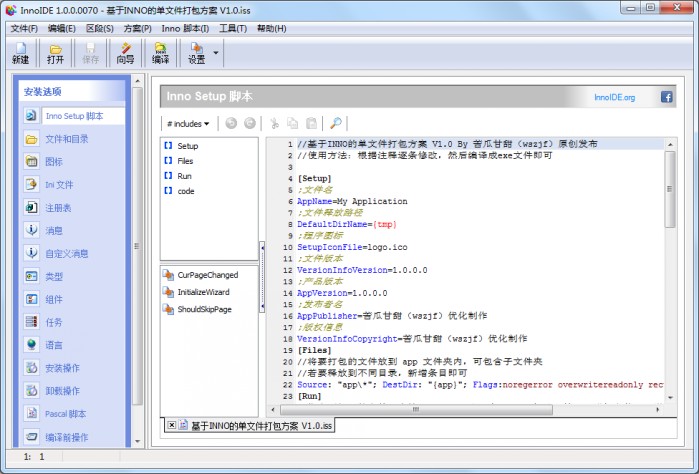
Task: Expand the 设置 dropdown arrow
Action: [x=216, y=53]
